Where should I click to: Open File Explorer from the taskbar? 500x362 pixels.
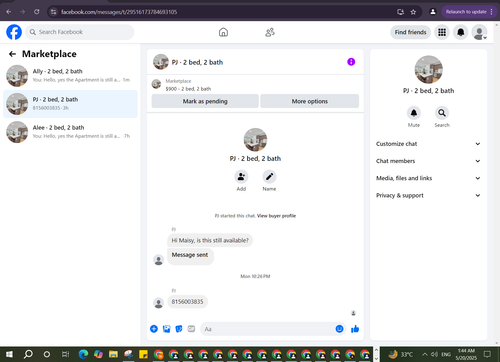coord(113,354)
